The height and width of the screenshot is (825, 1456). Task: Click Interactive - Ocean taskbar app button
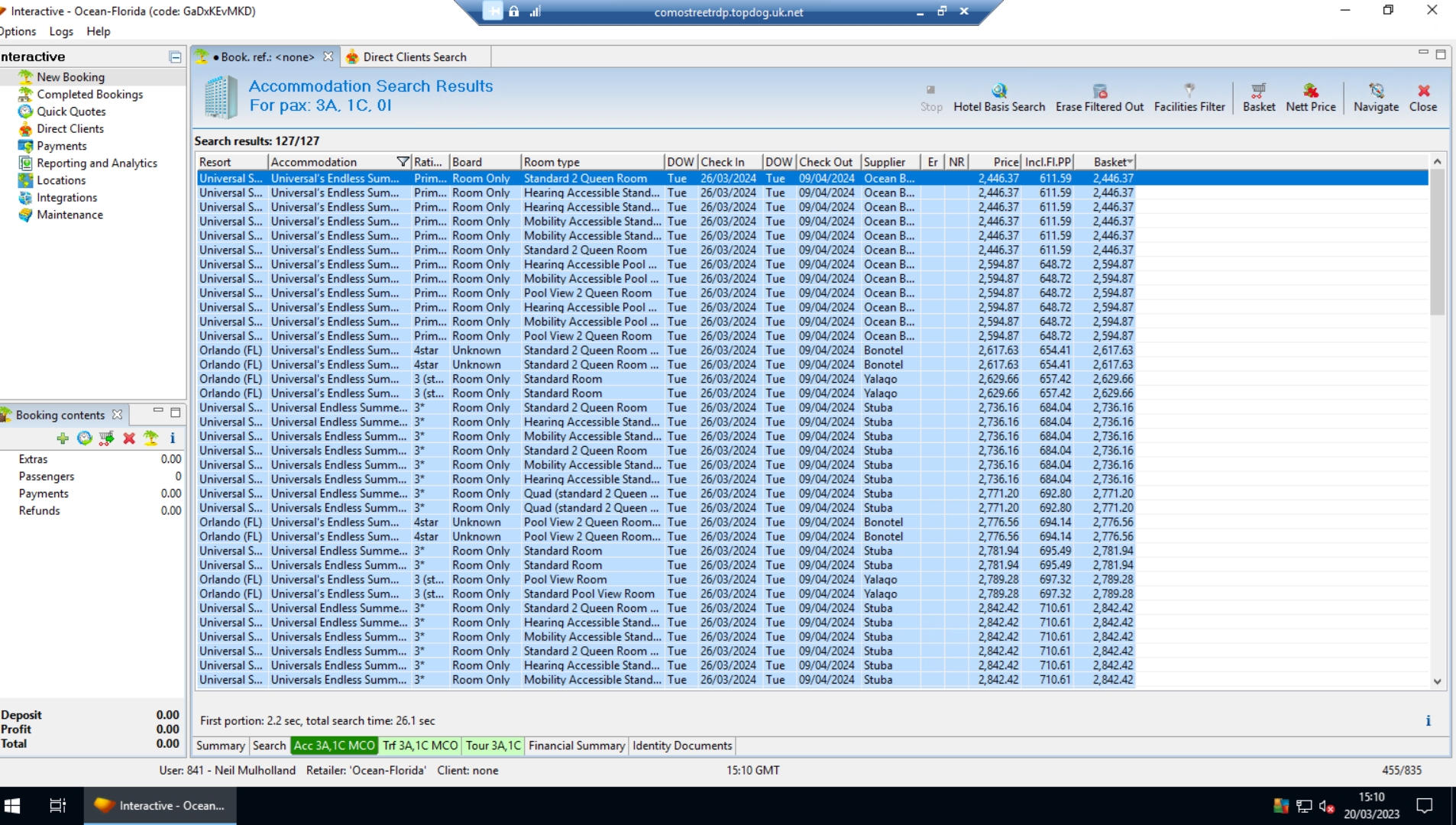(x=160, y=806)
